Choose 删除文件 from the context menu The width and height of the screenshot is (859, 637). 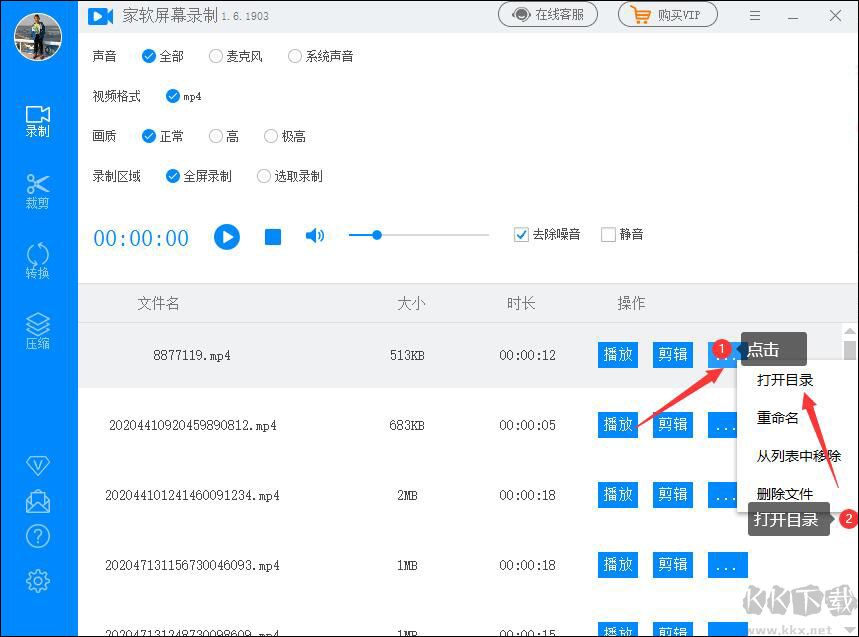(x=785, y=493)
